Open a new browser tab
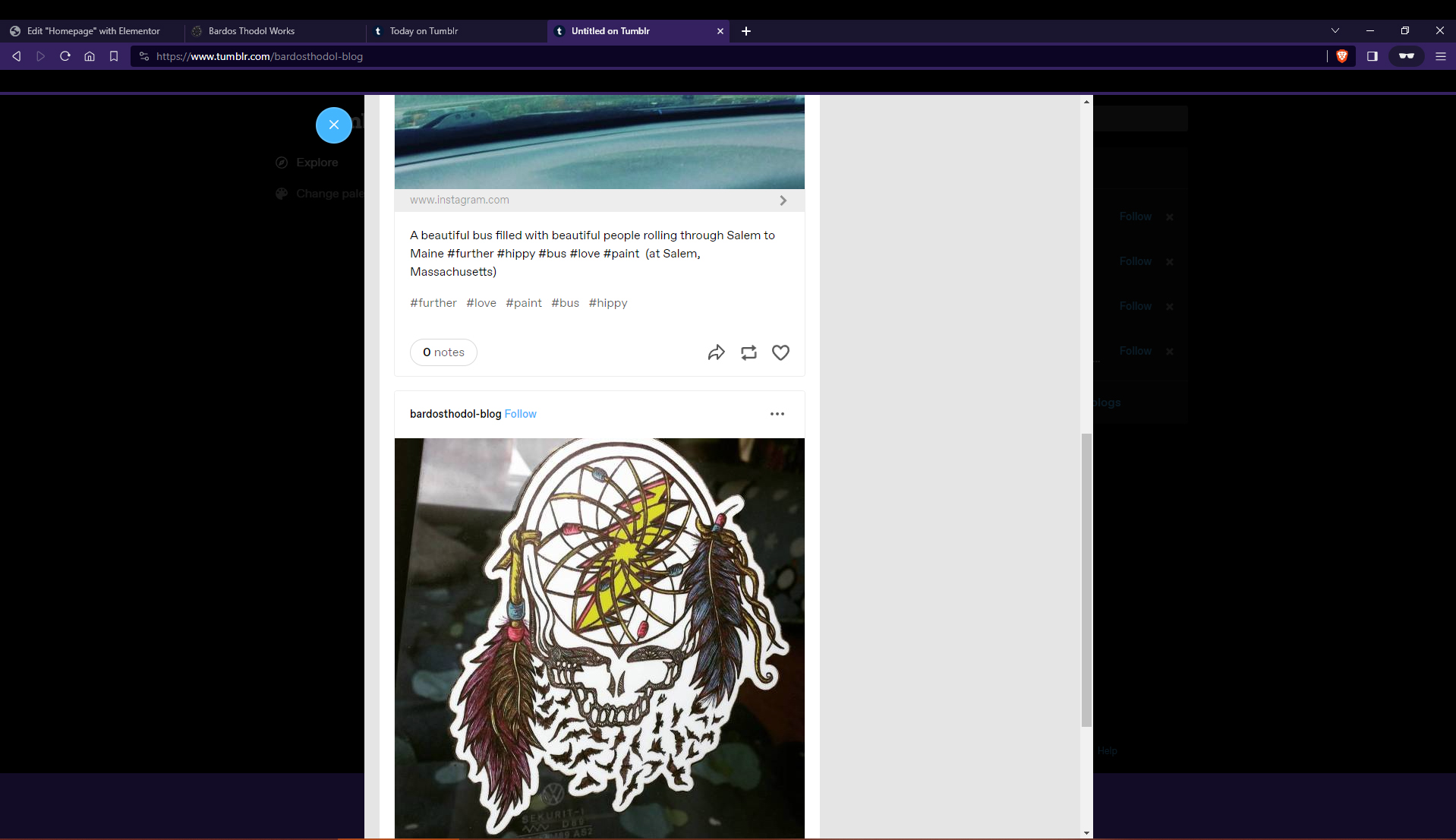Image resolution: width=1456 pixels, height=840 pixels. coord(746,31)
